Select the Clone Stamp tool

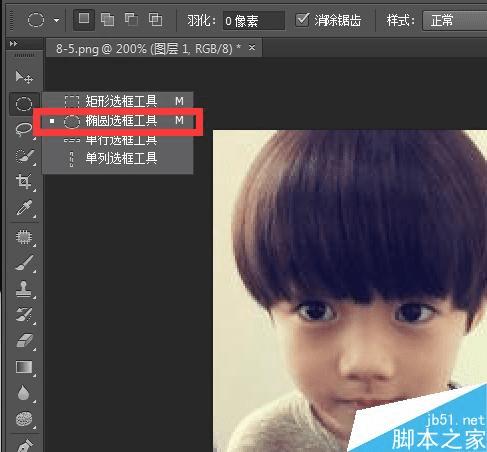click(x=24, y=289)
